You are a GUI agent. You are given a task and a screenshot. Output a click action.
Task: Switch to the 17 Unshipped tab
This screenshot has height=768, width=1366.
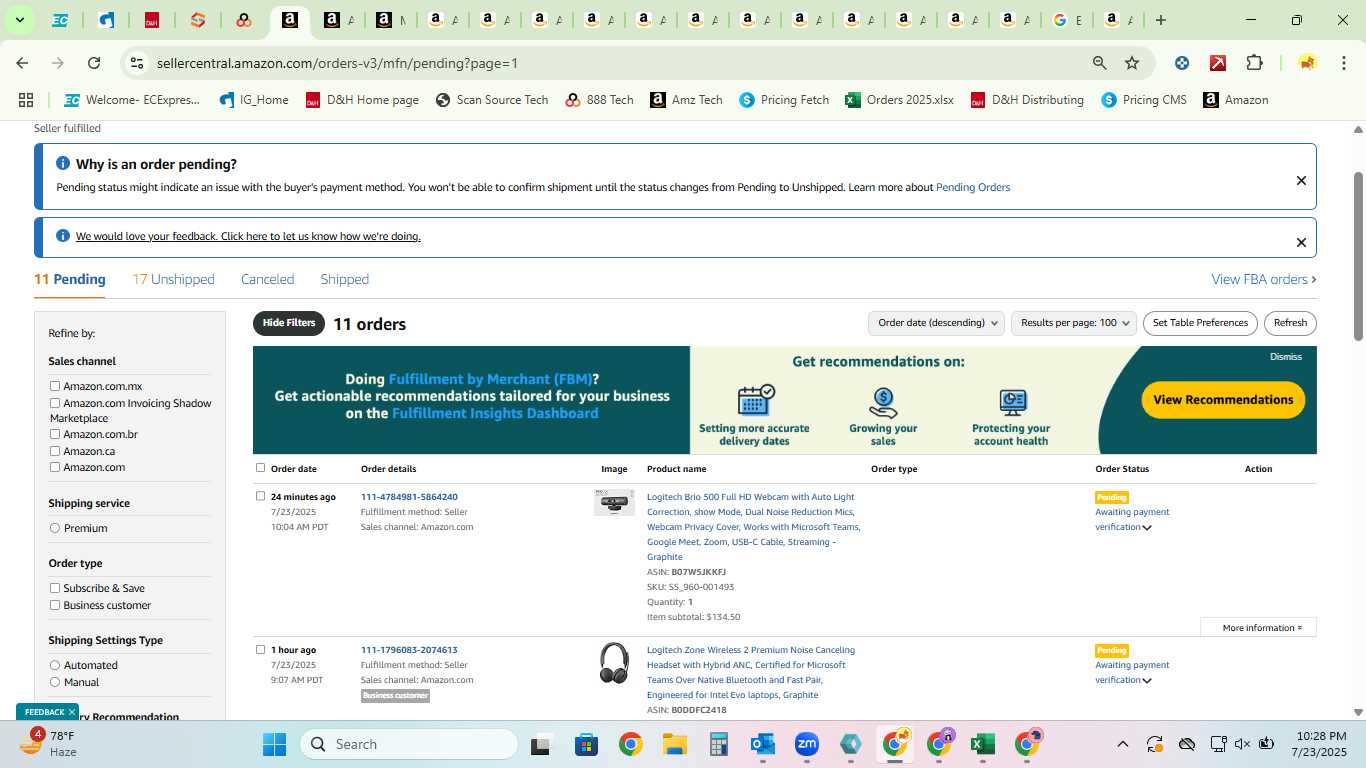coord(173,279)
